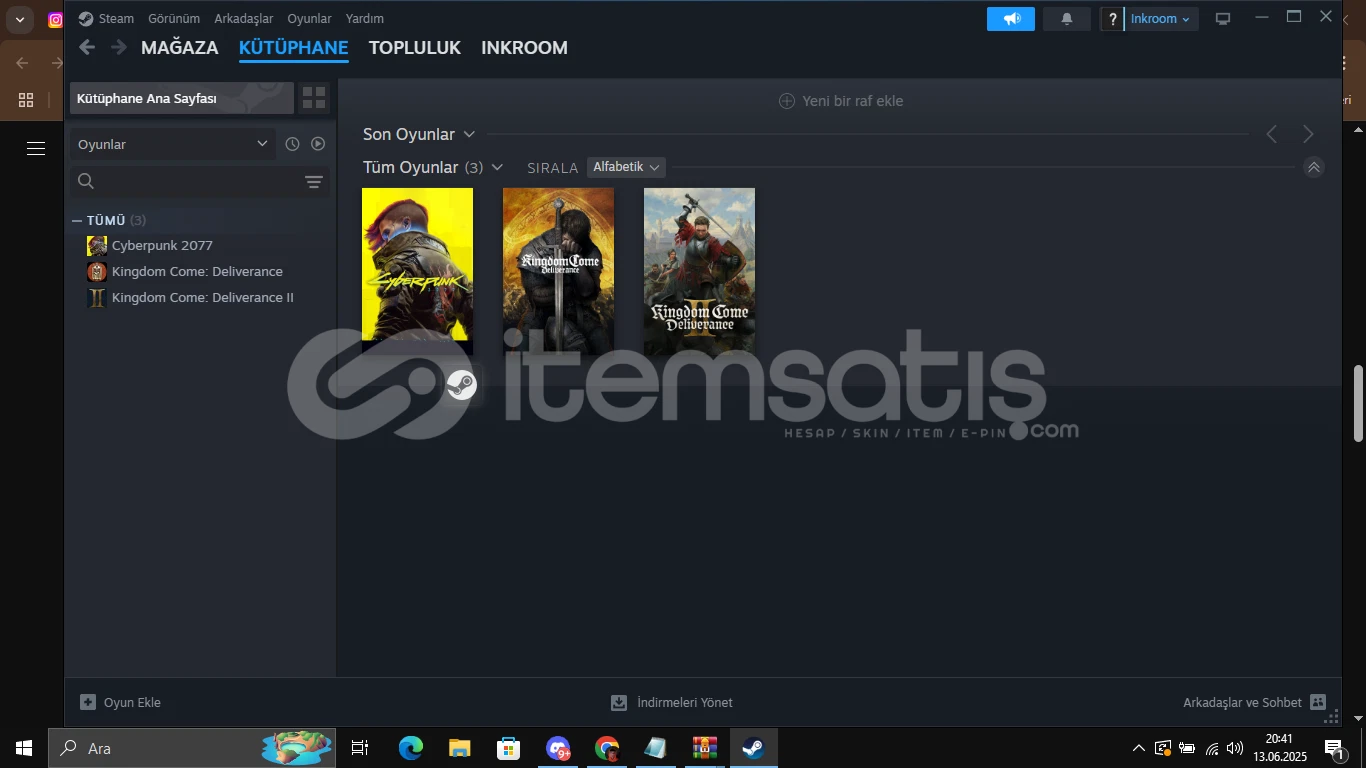The image size is (1366, 768).
Task: Switch to Big Picture mode monitor icon
Action: tap(1223, 19)
